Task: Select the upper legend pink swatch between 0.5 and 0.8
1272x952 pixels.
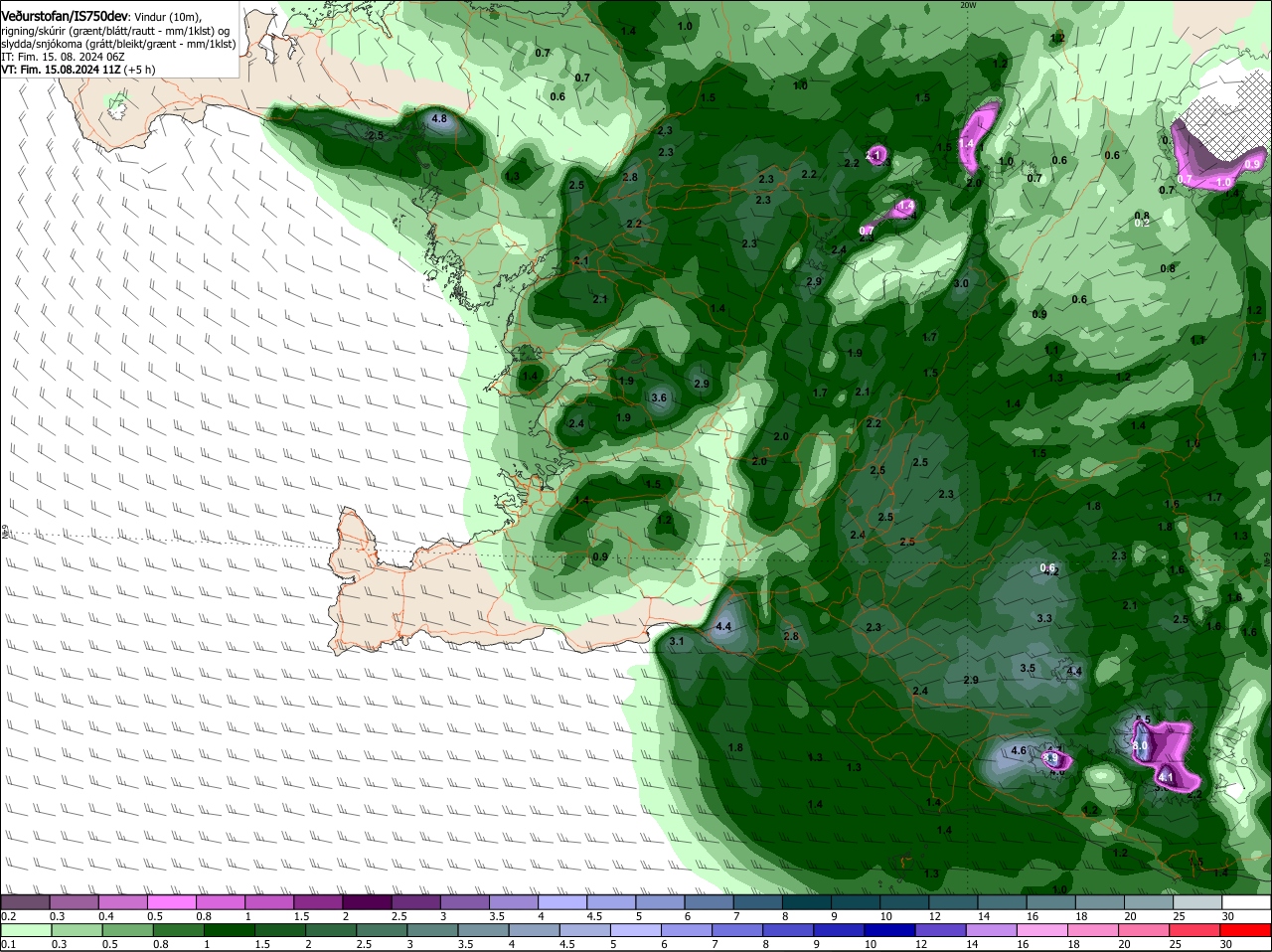Action: [x=170, y=902]
